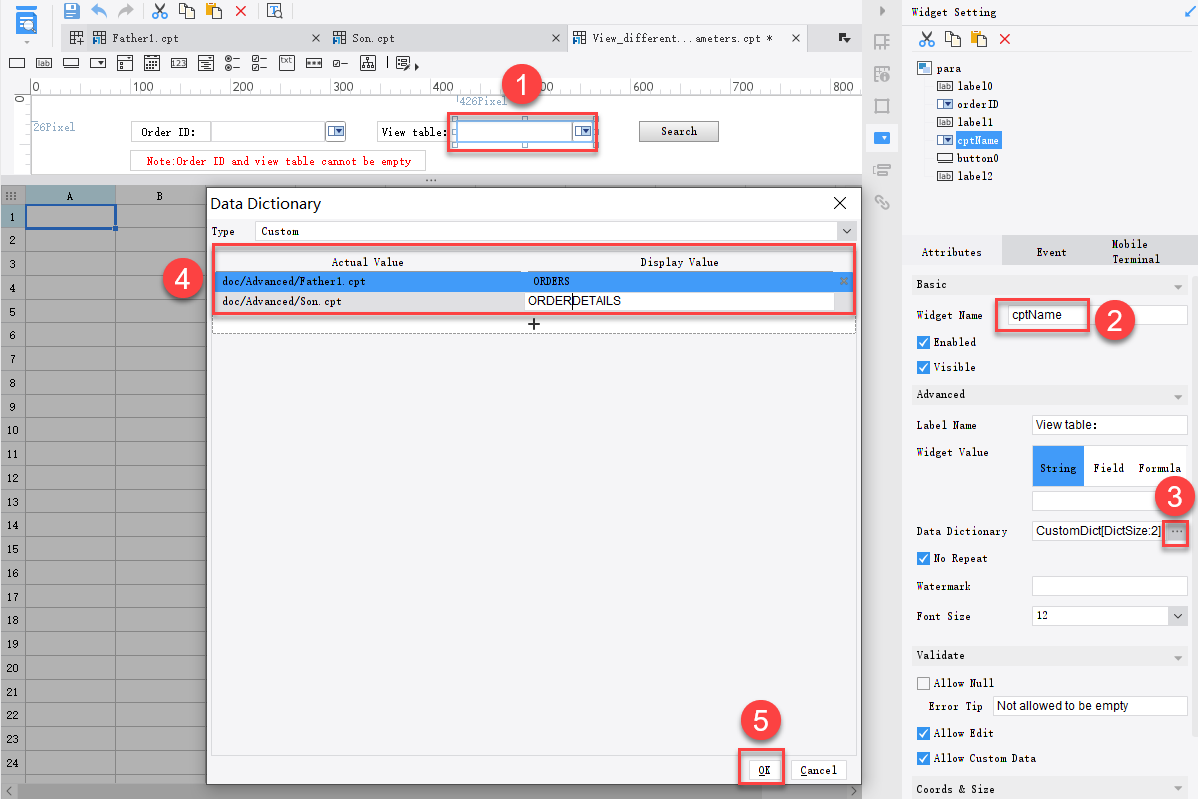1198x799 pixels.
Task: Cut the selected widget in Widget Setting panel
Action: (927, 37)
